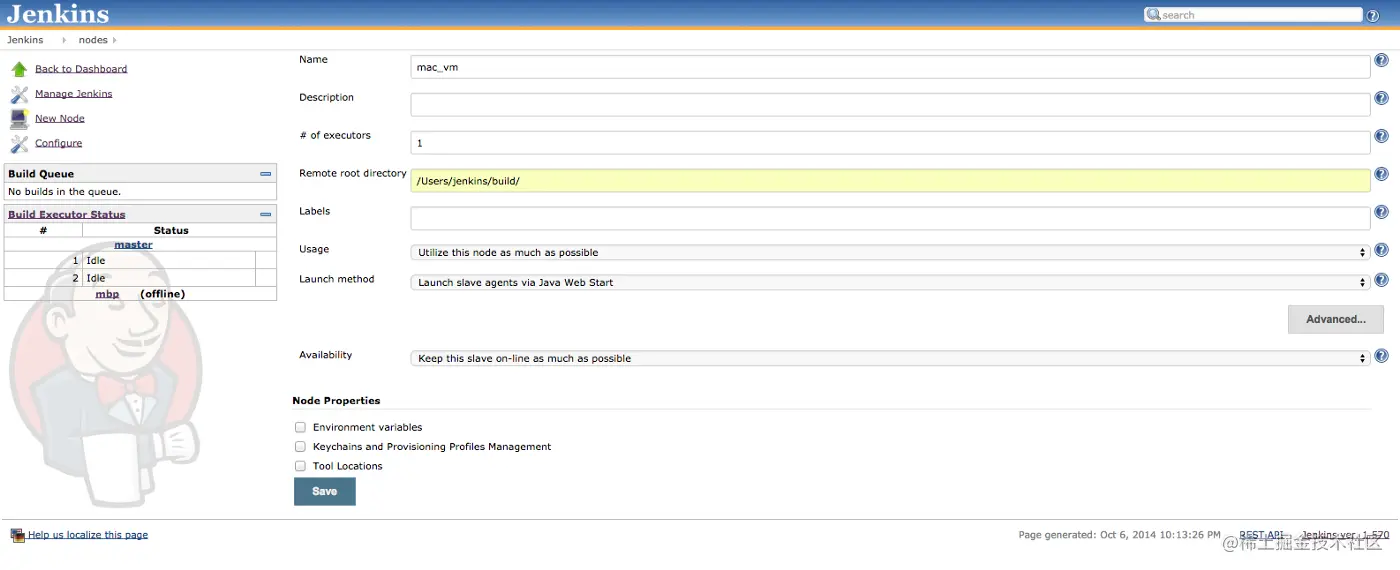Click the search box help icon
Image resolution: width=1400 pixels, height=570 pixels.
pyautogui.click(x=1373, y=16)
